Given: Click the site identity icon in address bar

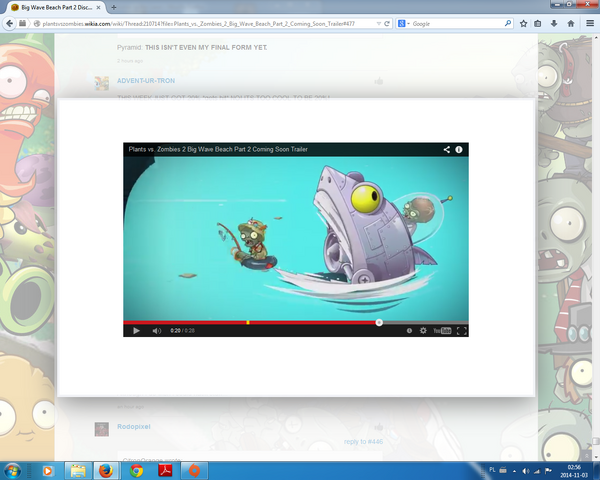Looking at the screenshot, I should click(x=37, y=24).
